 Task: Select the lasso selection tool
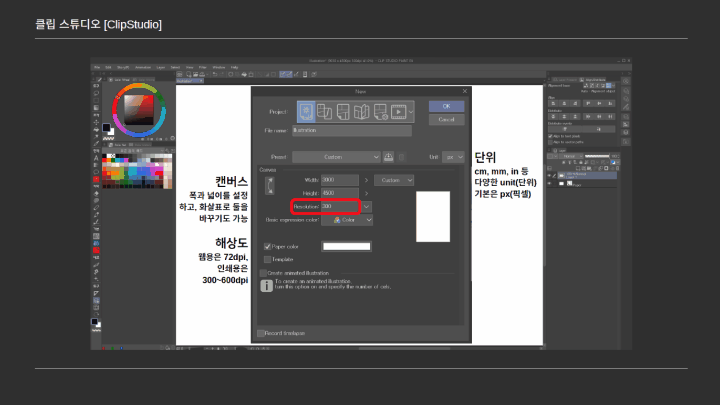(96, 93)
